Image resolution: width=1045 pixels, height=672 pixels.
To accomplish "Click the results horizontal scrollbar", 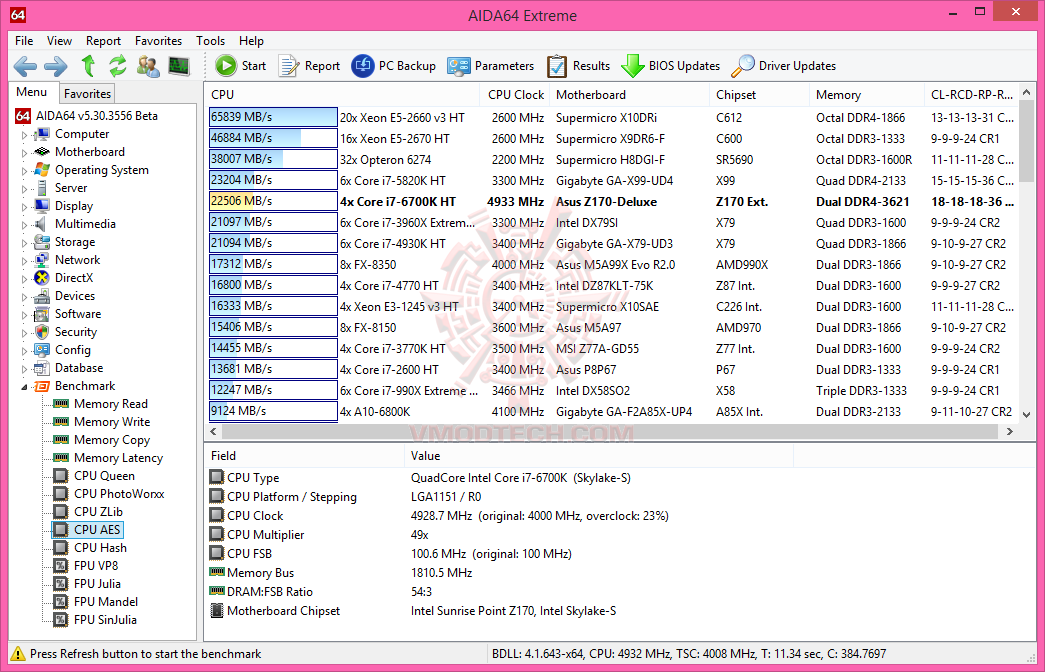I will click(x=610, y=431).
